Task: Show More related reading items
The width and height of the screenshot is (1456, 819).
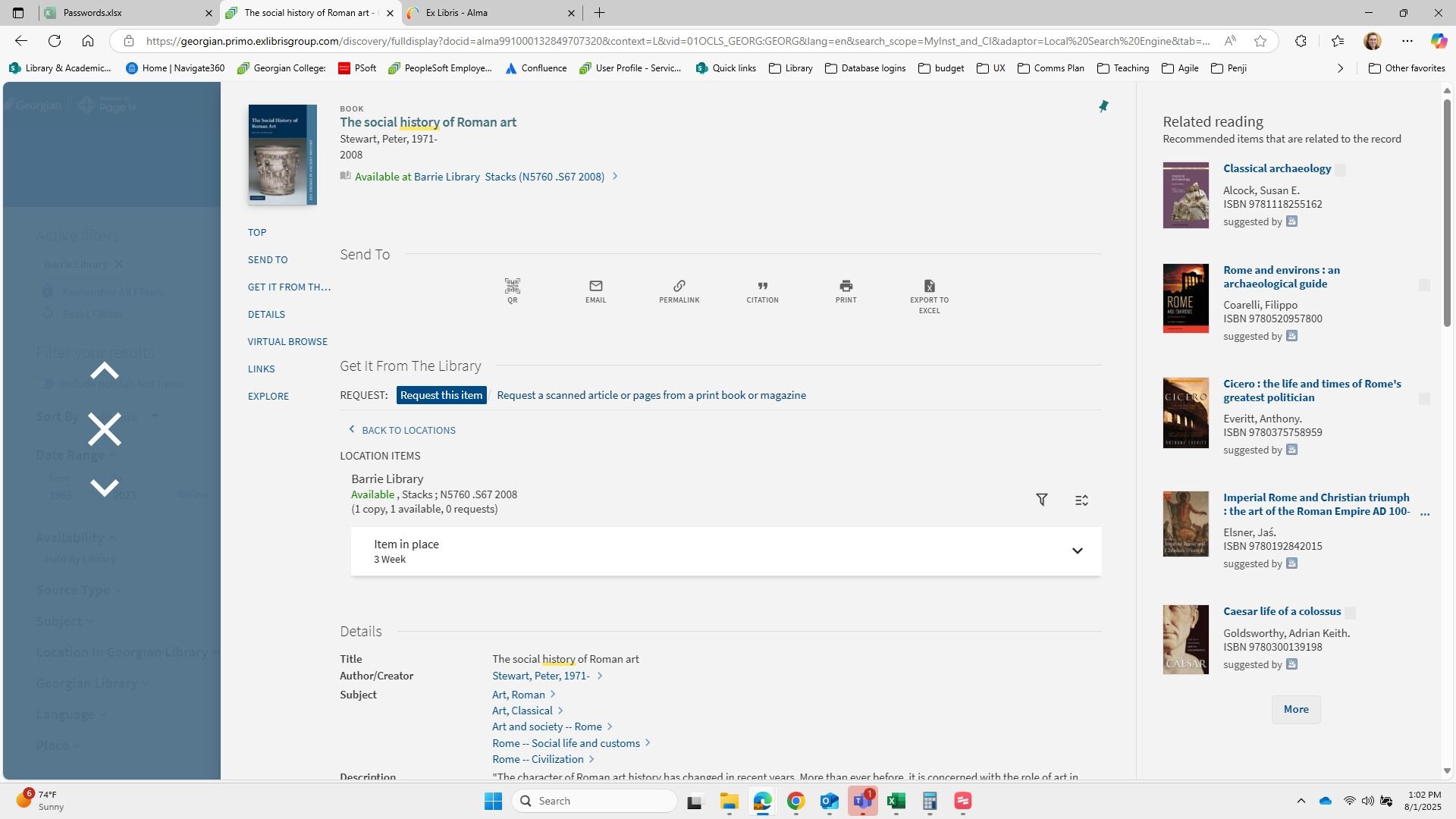Action: (x=1296, y=709)
